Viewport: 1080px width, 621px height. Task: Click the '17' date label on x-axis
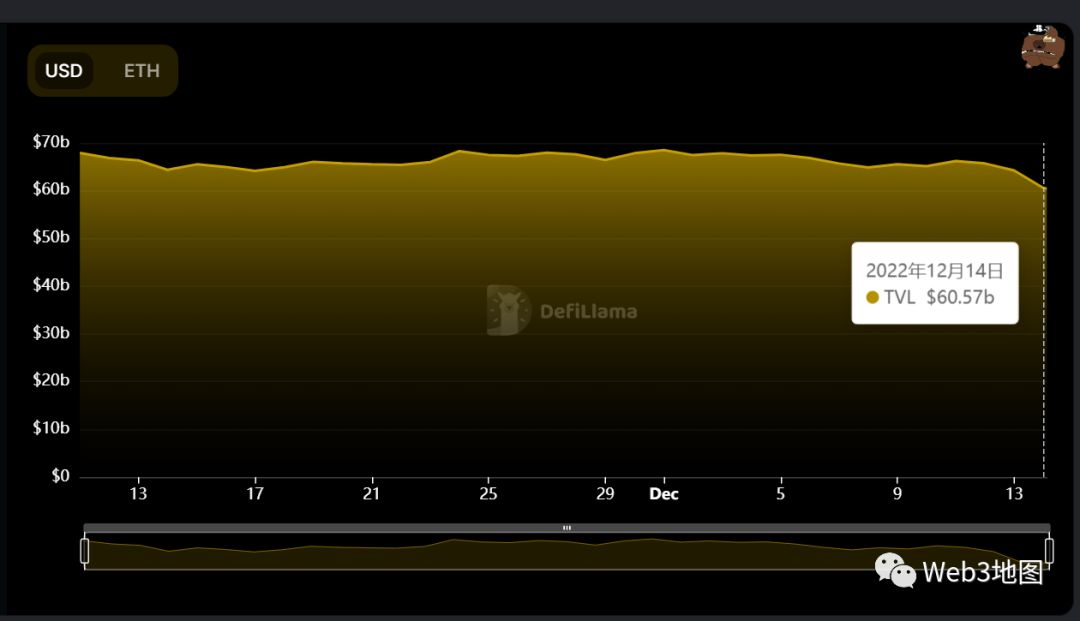click(256, 494)
